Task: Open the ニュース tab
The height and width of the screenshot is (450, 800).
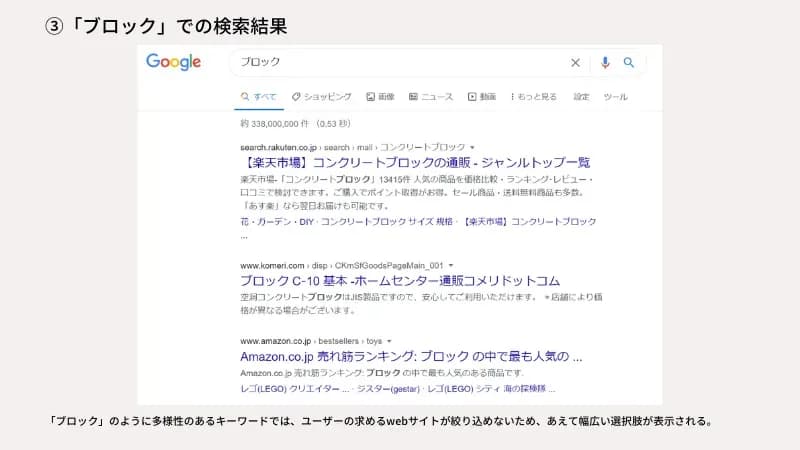Action: point(431,96)
